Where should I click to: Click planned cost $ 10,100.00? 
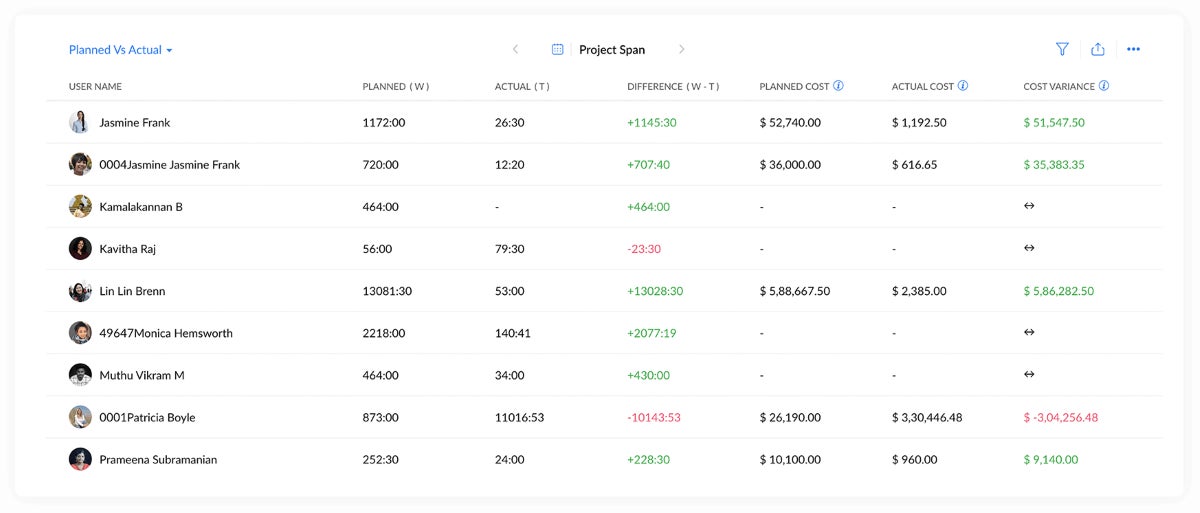tap(790, 460)
